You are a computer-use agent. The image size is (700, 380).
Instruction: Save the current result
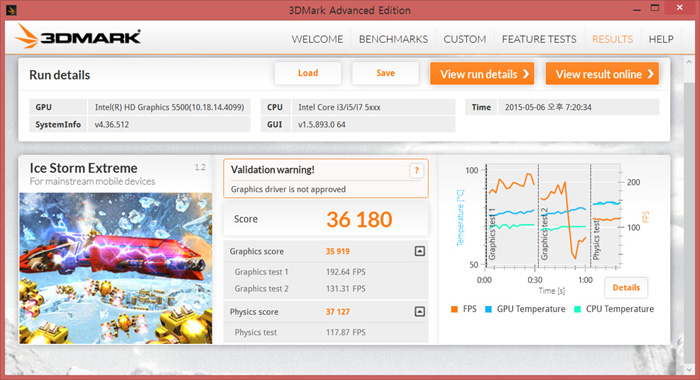386,73
